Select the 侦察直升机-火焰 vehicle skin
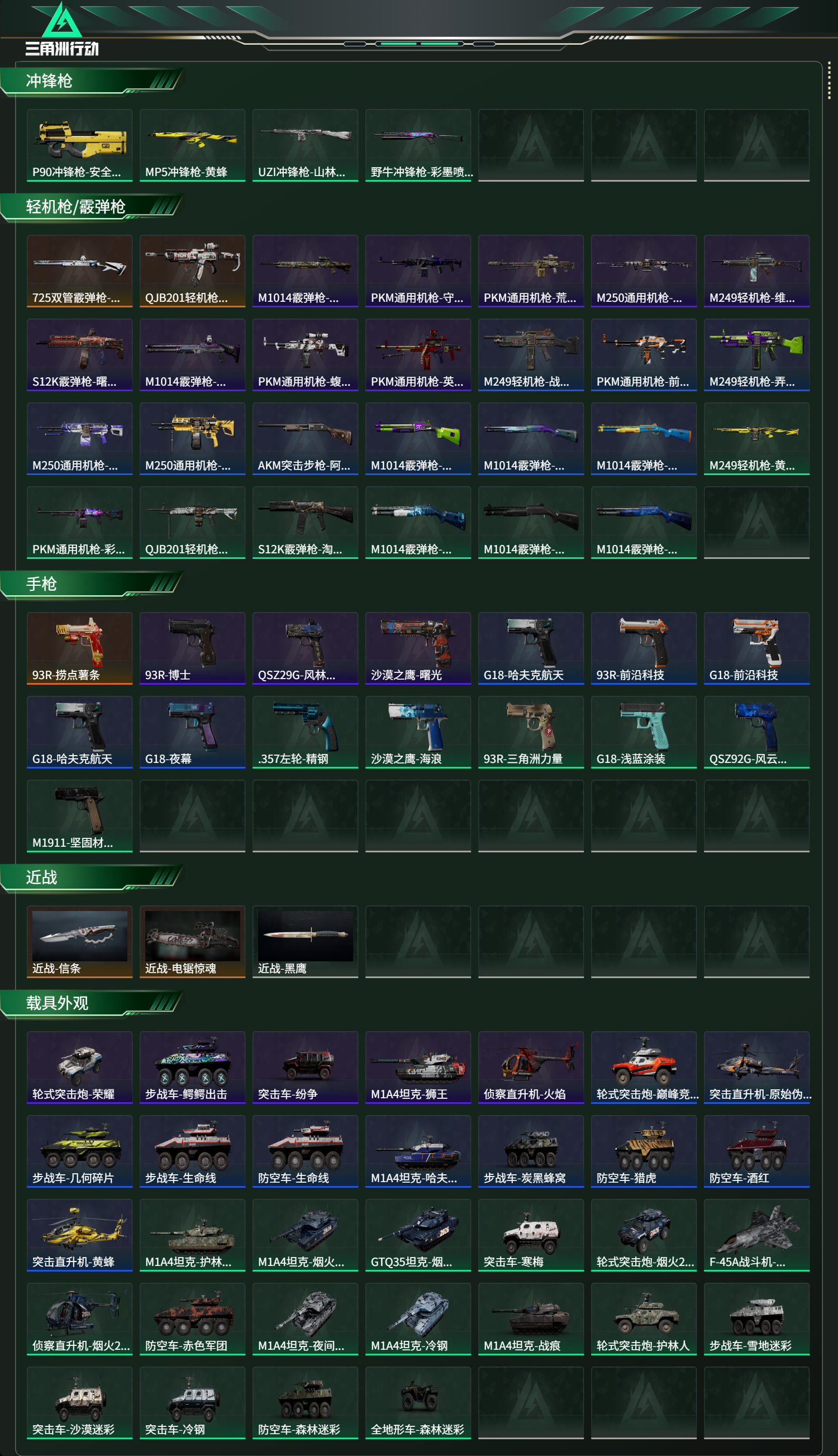The image size is (838, 1456). tap(531, 1068)
